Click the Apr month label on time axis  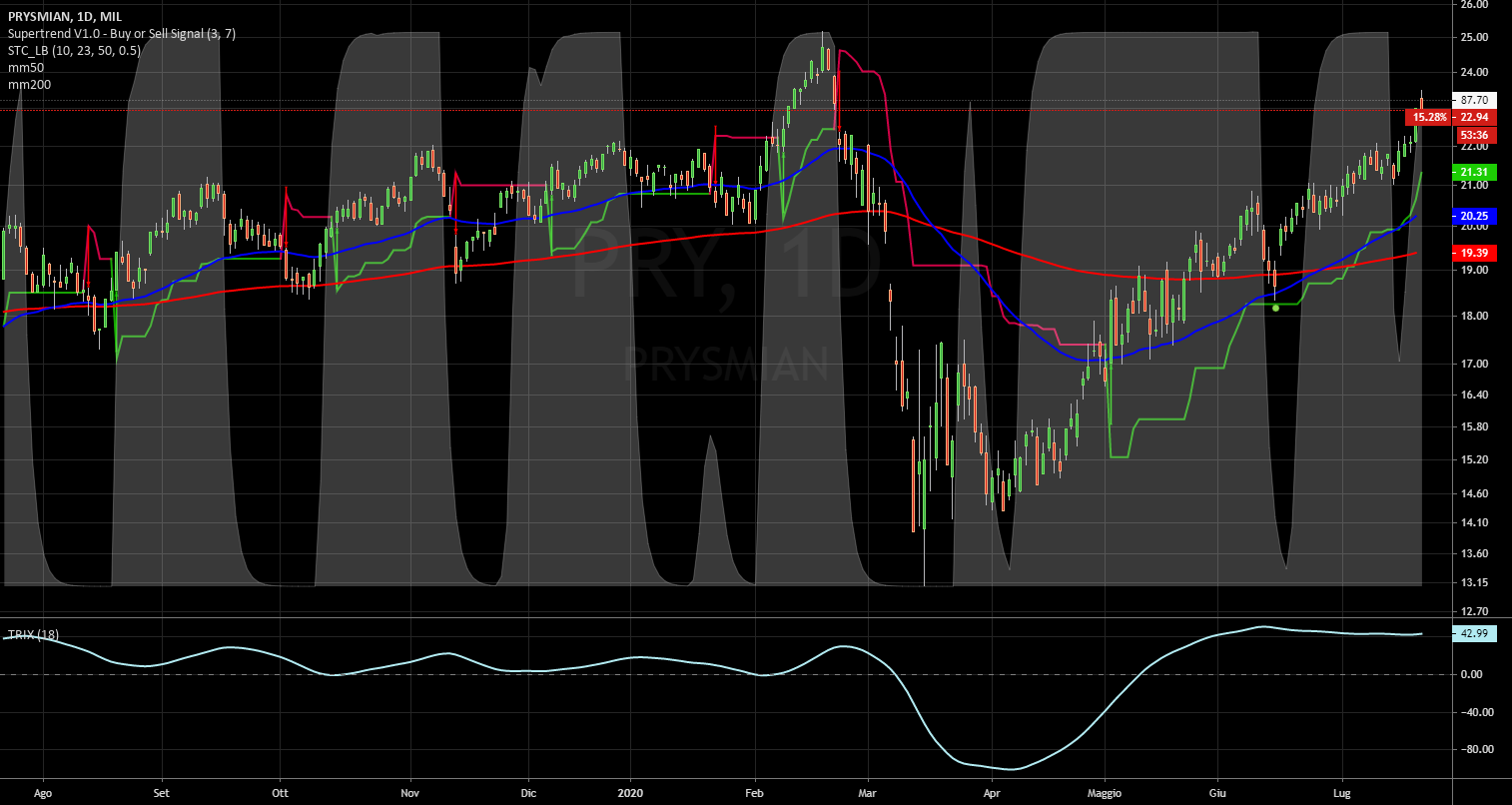tap(992, 794)
